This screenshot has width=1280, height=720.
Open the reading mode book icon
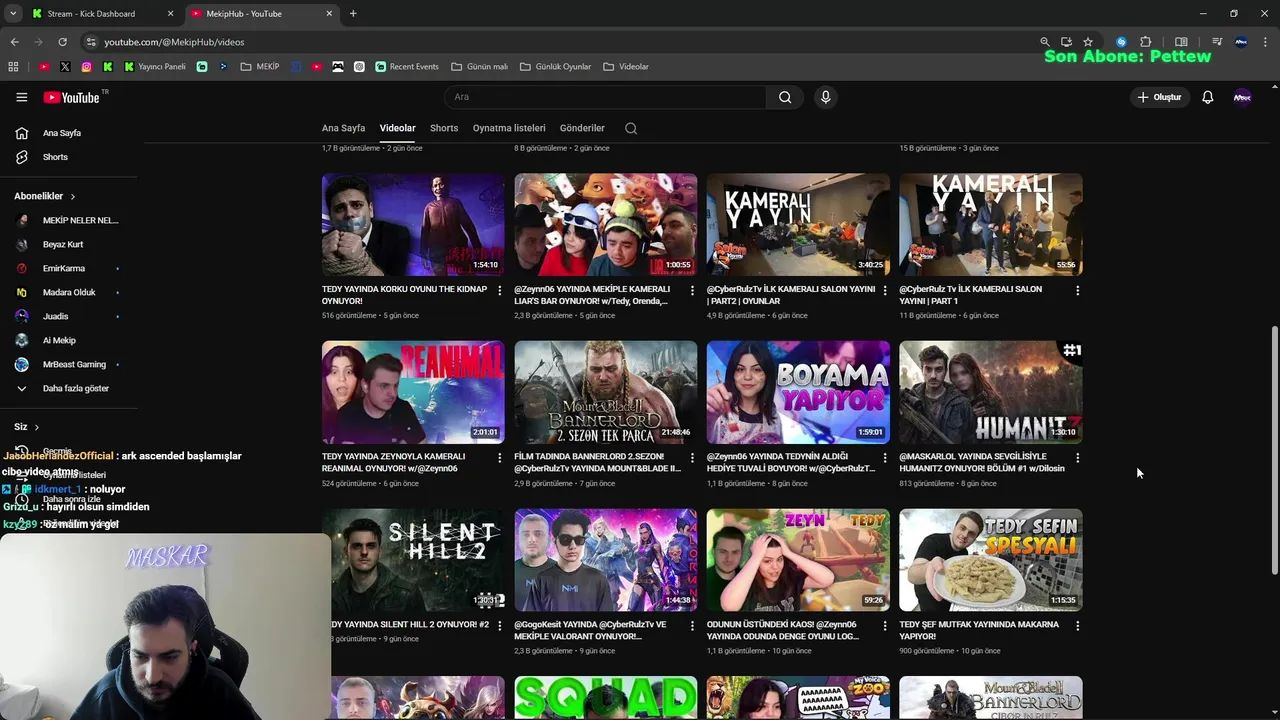(1181, 42)
